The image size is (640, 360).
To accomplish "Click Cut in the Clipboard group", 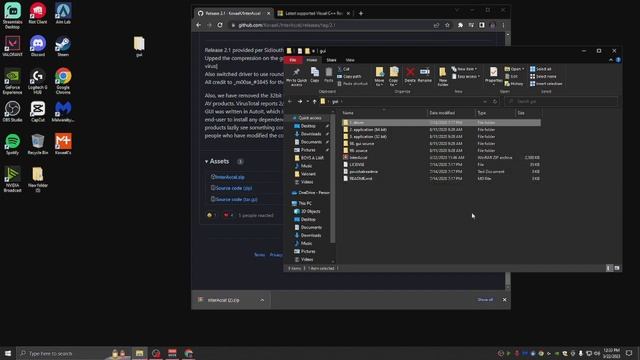I will pos(344,69).
